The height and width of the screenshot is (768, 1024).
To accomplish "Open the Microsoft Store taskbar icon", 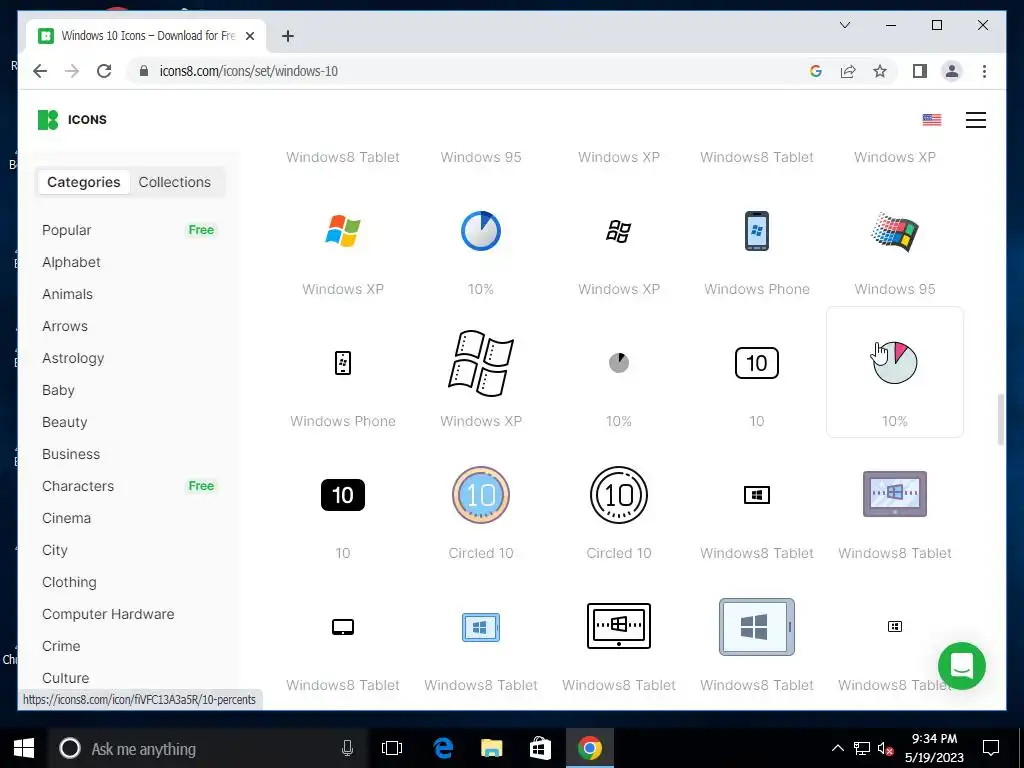I will point(540,748).
